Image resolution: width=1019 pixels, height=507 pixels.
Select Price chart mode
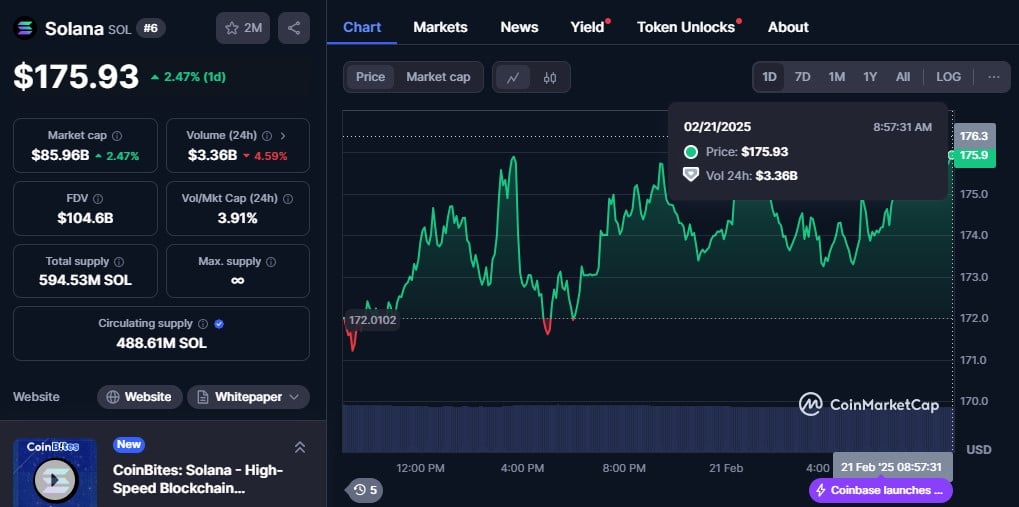(370, 77)
